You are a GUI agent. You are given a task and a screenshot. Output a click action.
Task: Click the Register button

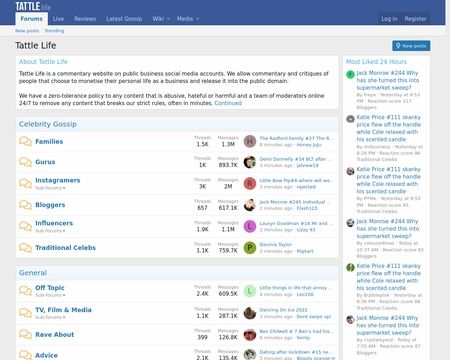(415, 19)
